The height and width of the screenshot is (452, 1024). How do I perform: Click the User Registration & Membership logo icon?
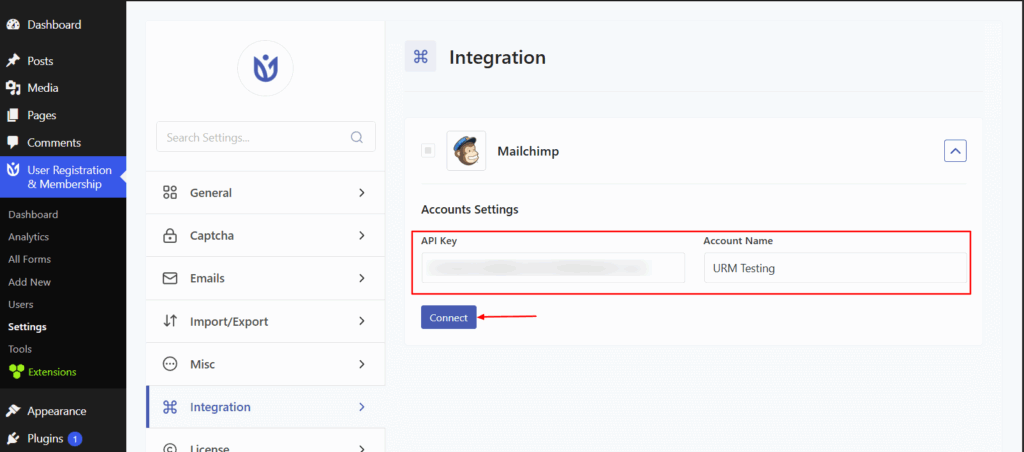click(x=13, y=170)
